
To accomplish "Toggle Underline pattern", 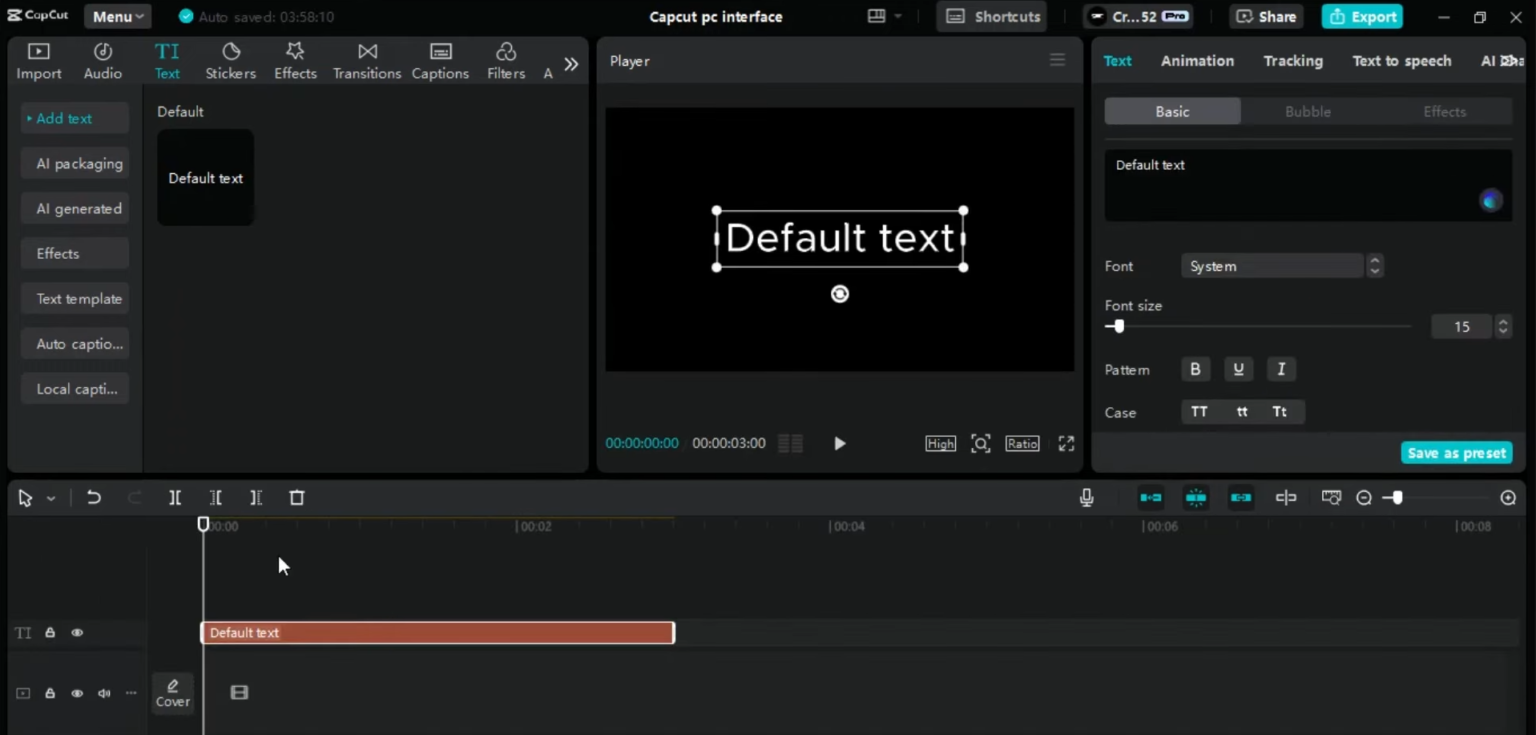I will point(1238,369).
